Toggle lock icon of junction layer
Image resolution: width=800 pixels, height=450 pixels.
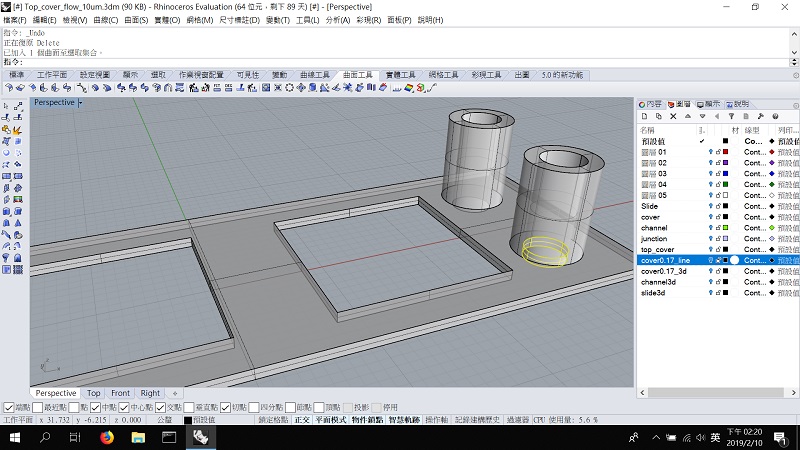(718, 238)
